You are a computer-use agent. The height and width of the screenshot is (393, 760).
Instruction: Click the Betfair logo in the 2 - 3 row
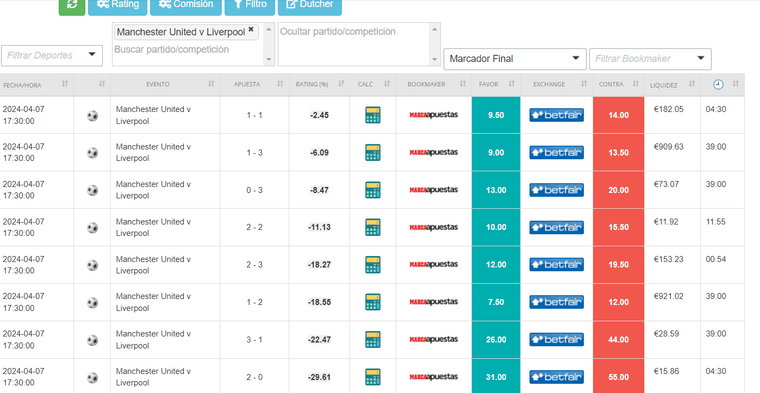click(556, 265)
